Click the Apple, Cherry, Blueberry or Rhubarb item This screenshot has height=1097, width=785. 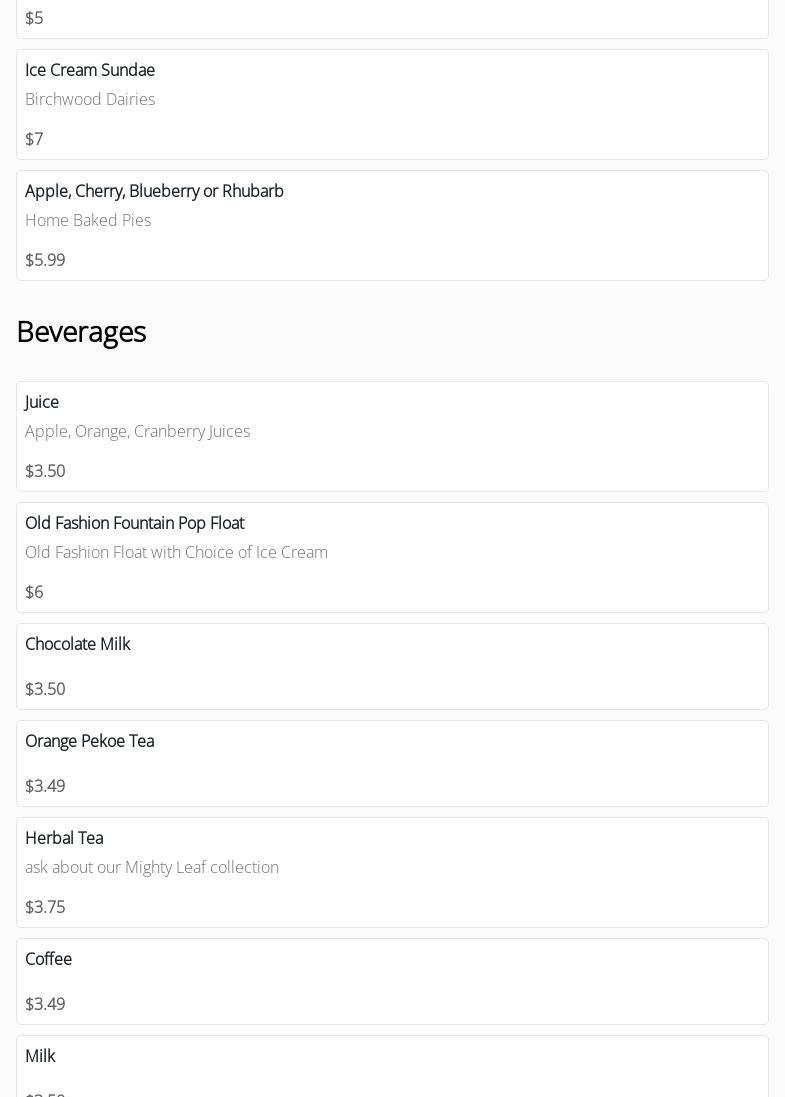[154, 191]
